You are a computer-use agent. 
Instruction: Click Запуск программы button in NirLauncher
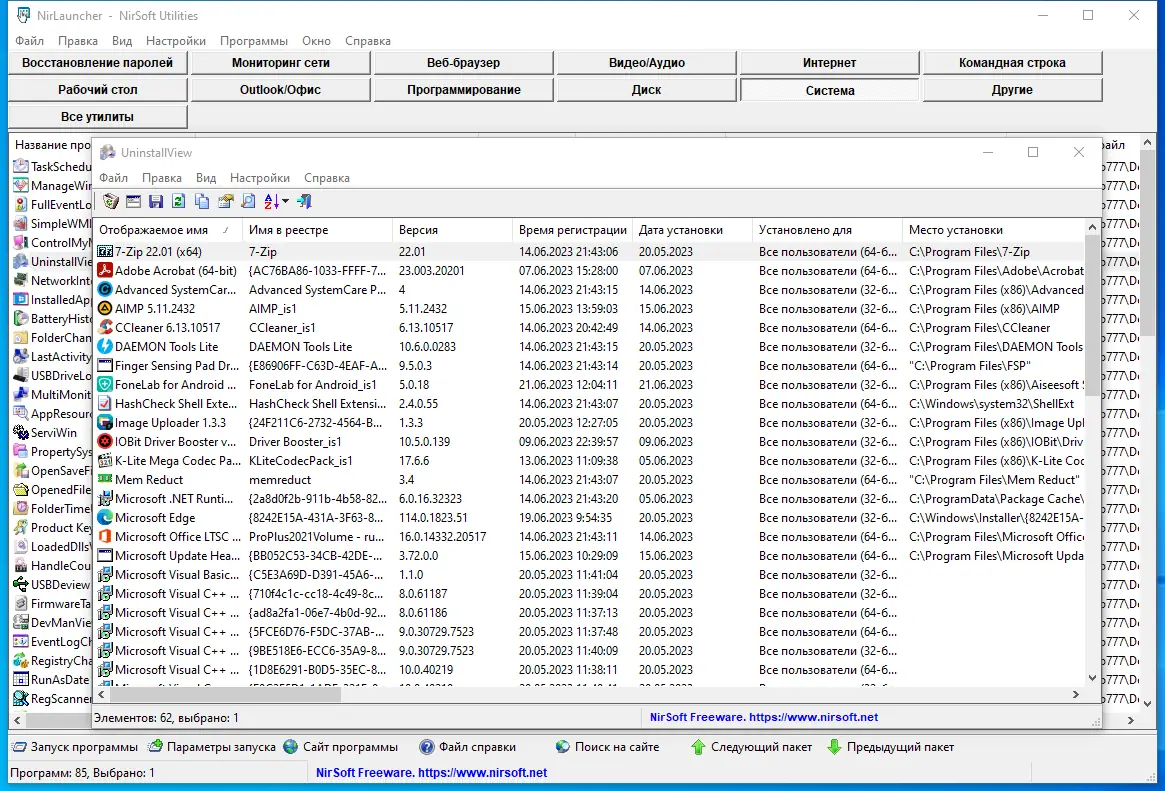(75, 747)
